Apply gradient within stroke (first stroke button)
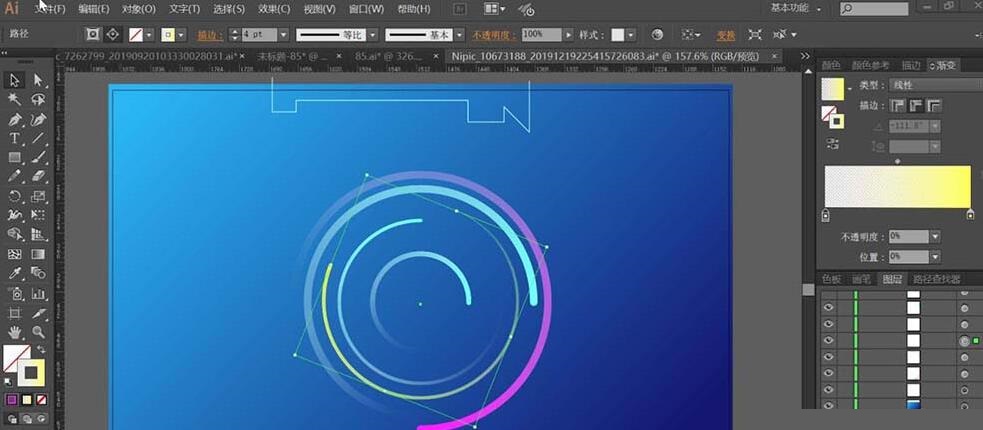The image size is (983, 430). pyautogui.click(x=897, y=105)
